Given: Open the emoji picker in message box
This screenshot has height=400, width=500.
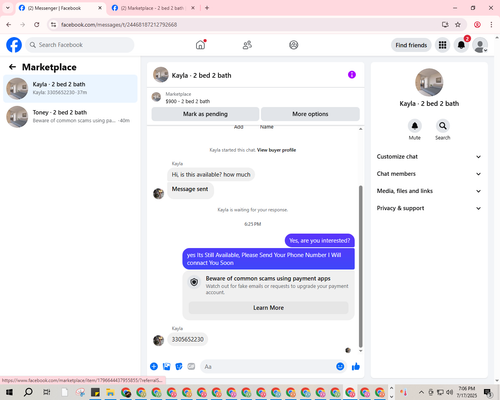Looking at the screenshot, I should click(x=340, y=367).
